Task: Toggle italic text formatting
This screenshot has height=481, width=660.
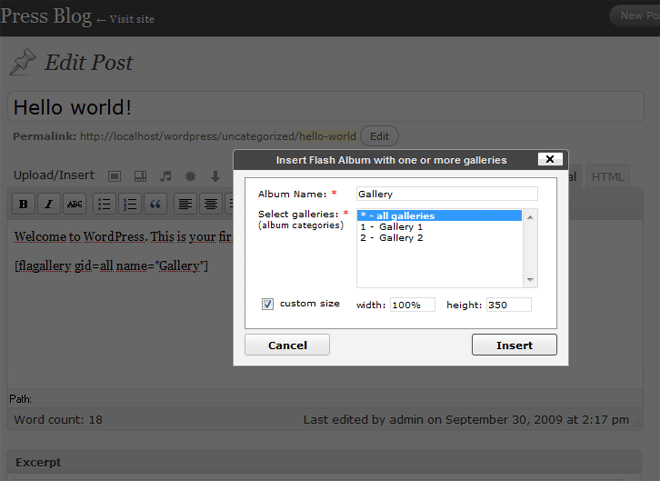Action: tap(48, 204)
